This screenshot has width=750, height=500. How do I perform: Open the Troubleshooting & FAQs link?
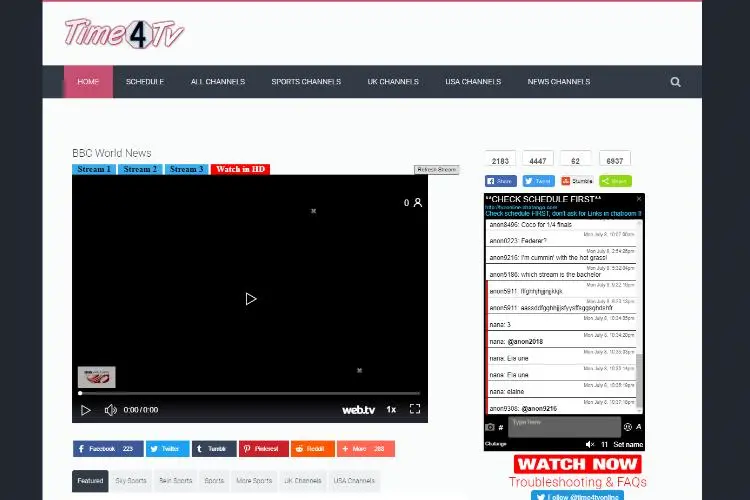[x=577, y=482]
